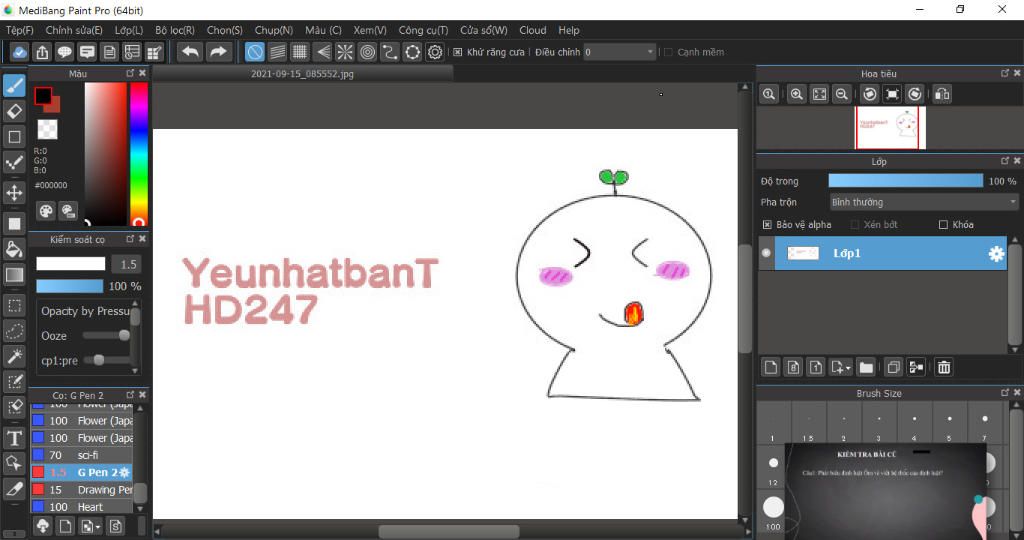Open Tệp(F) menu

tap(20, 30)
